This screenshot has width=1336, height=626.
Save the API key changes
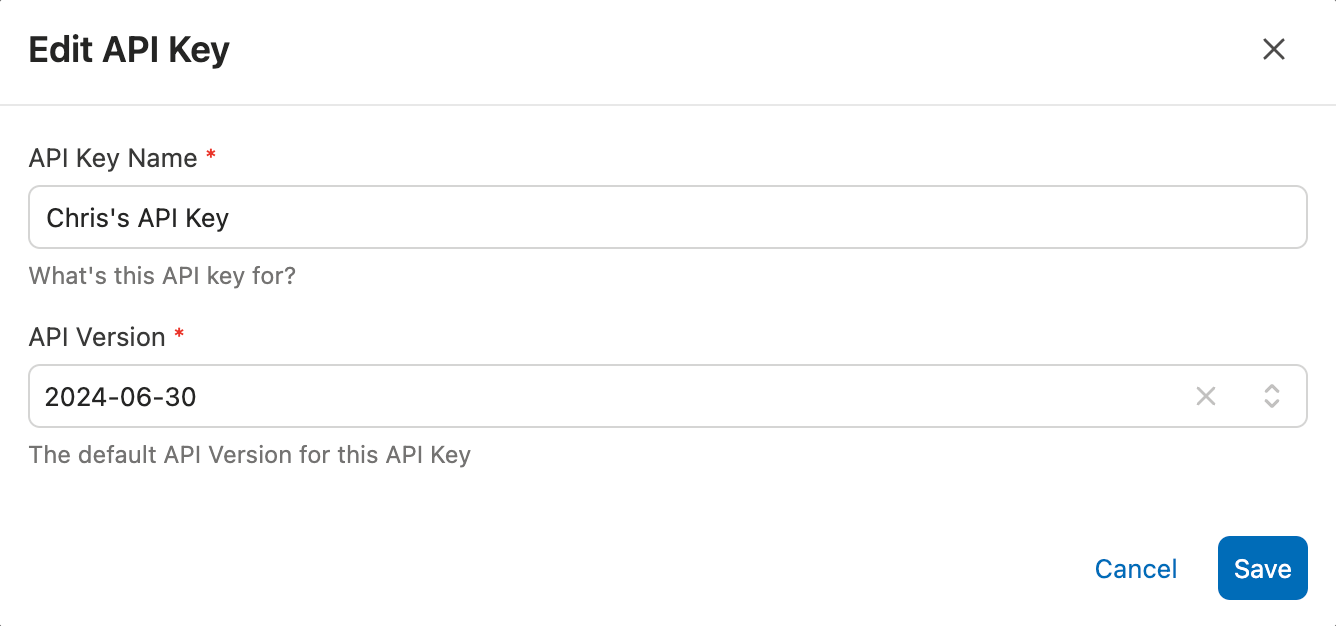pyautogui.click(x=1262, y=568)
